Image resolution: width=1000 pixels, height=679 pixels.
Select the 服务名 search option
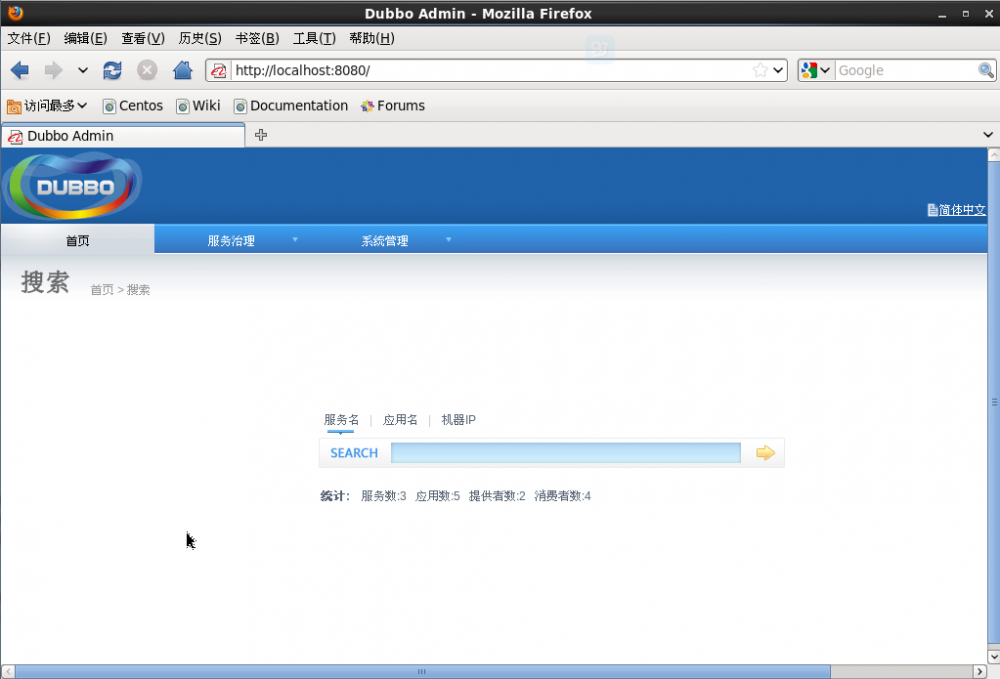[341, 420]
